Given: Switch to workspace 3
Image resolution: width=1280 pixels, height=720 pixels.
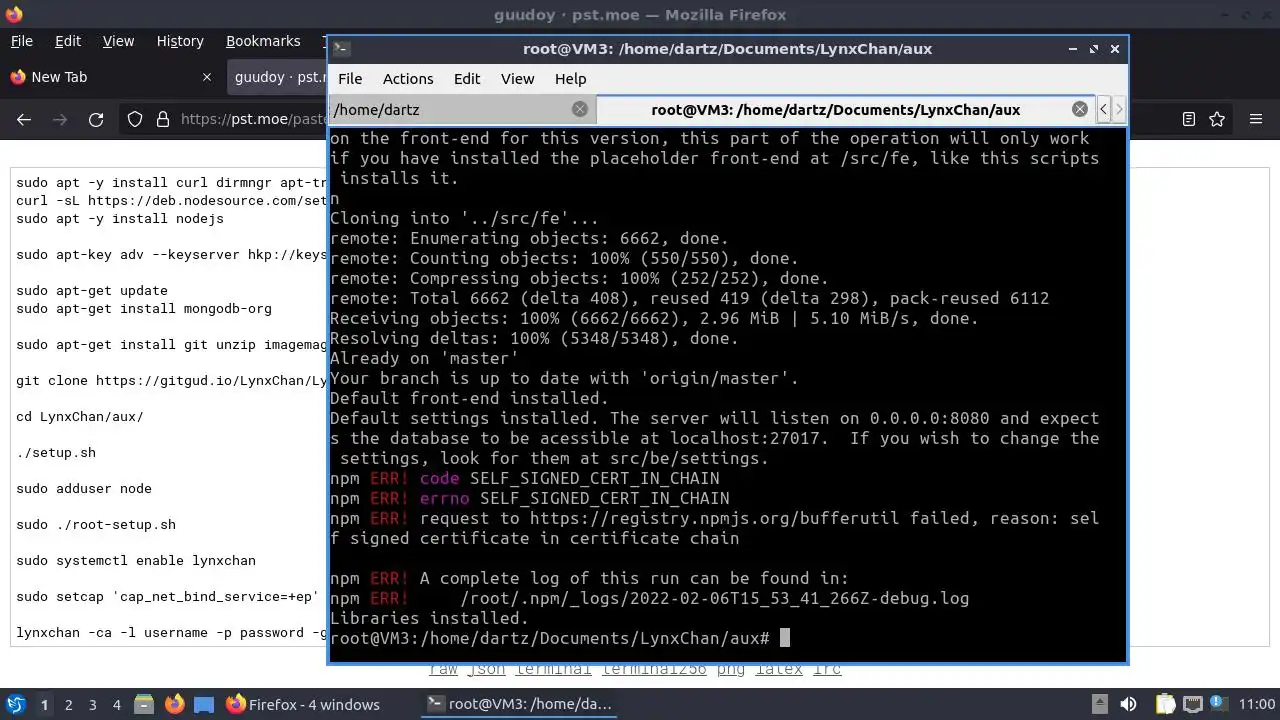Looking at the screenshot, I should [x=92, y=705].
